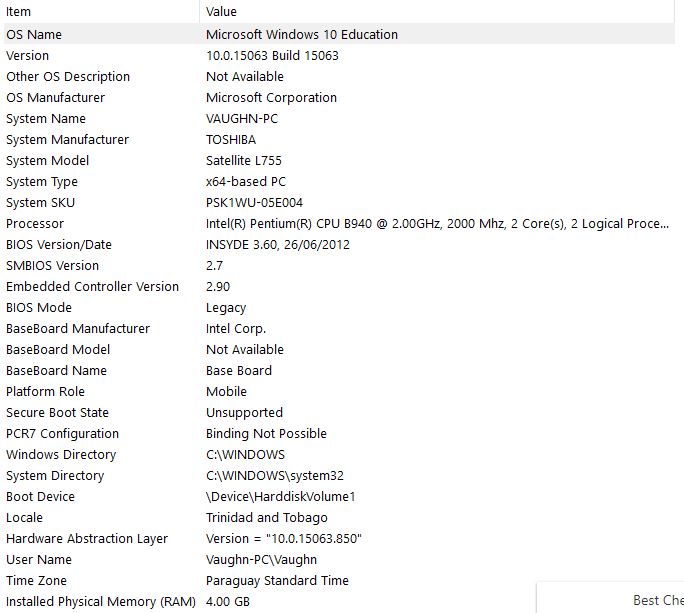Select the Time Zone row label

click(x=36, y=581)
